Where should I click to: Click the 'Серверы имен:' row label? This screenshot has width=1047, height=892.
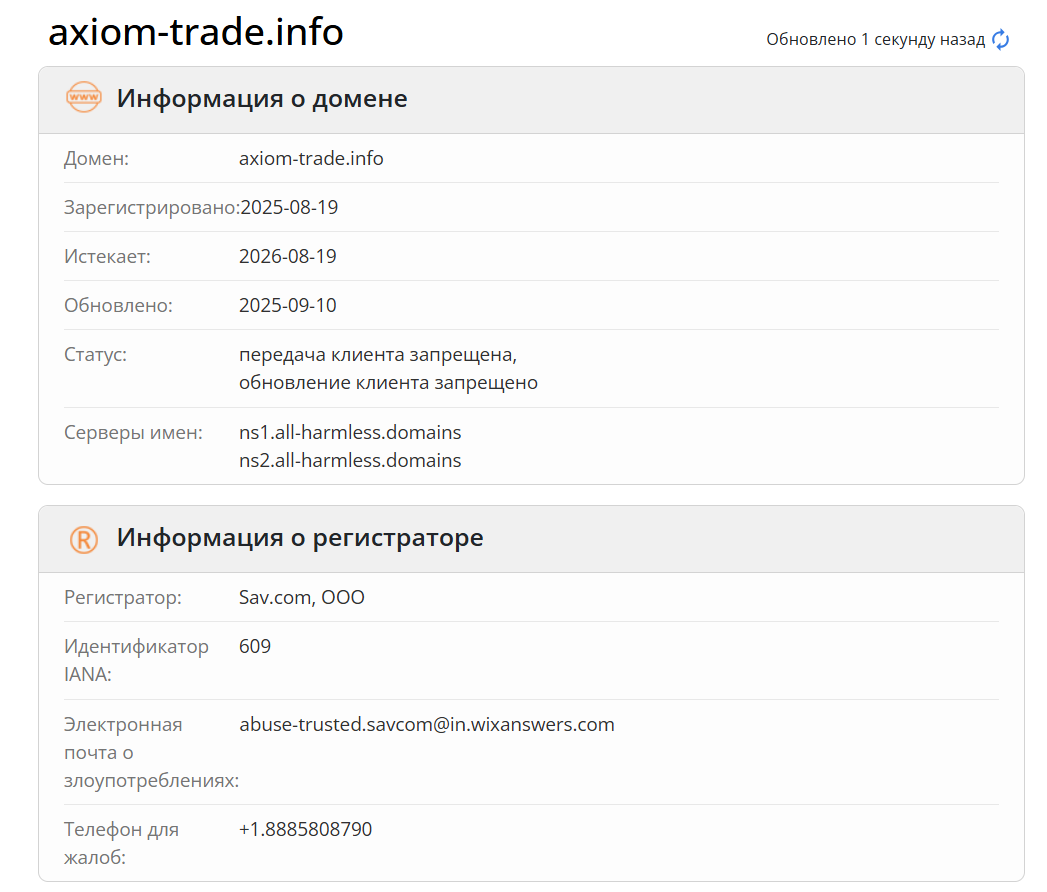click(x=133, y=433)
